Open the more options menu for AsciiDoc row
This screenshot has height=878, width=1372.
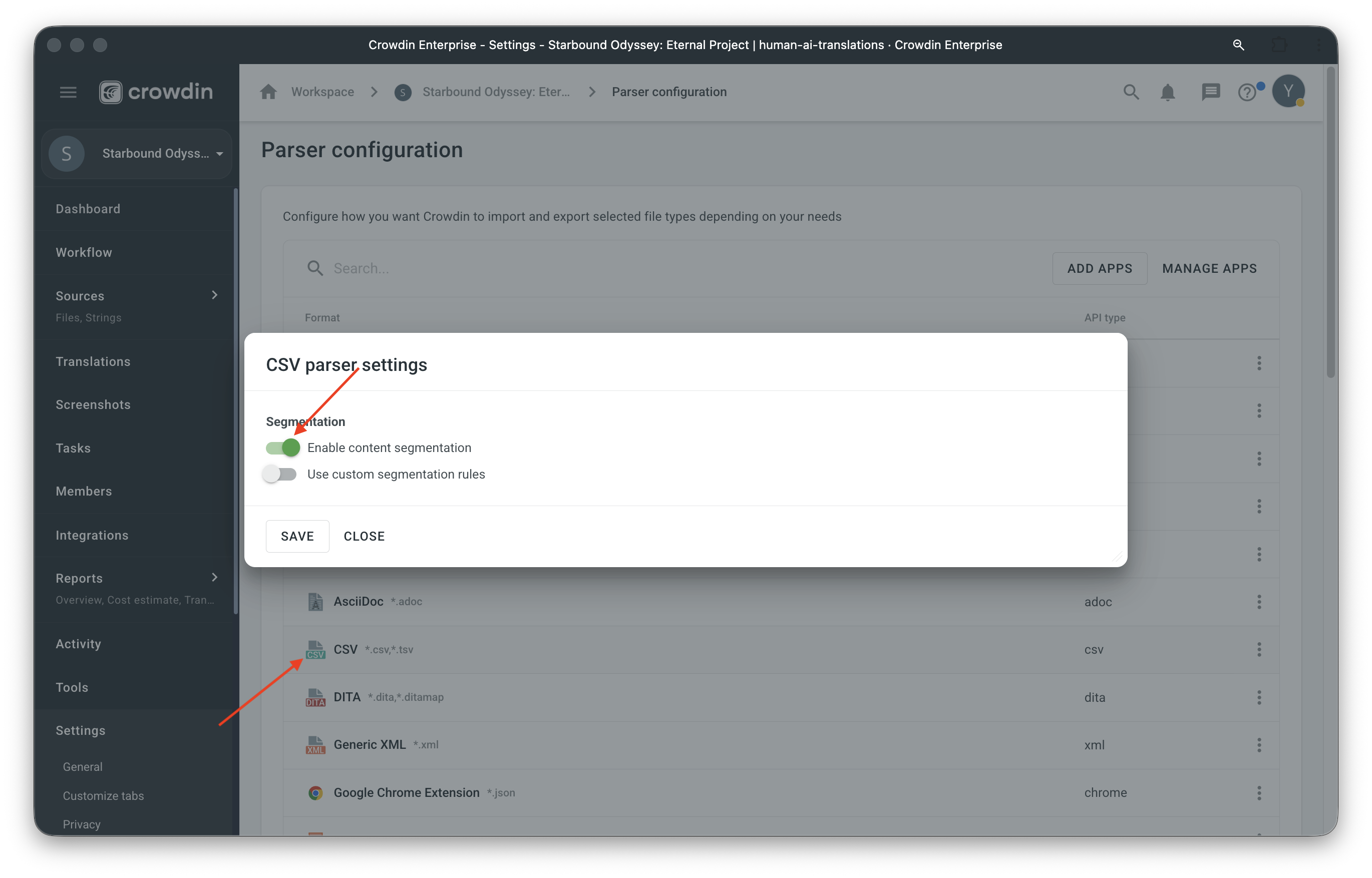pyautogui.click(x=1258, y=602)
